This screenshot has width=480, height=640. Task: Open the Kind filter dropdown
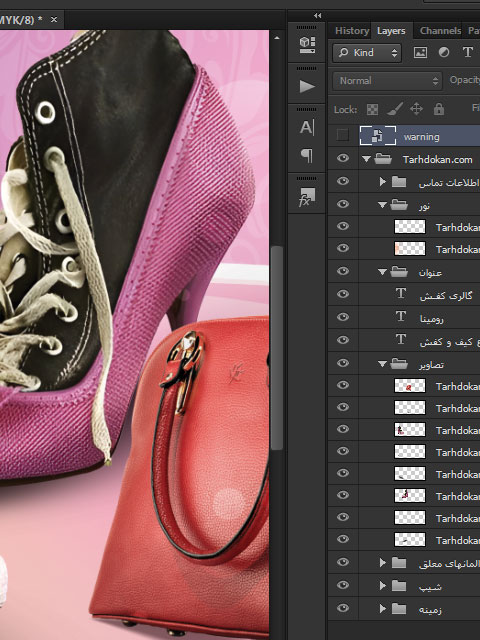pyautogui.click(x=367, y=53)
